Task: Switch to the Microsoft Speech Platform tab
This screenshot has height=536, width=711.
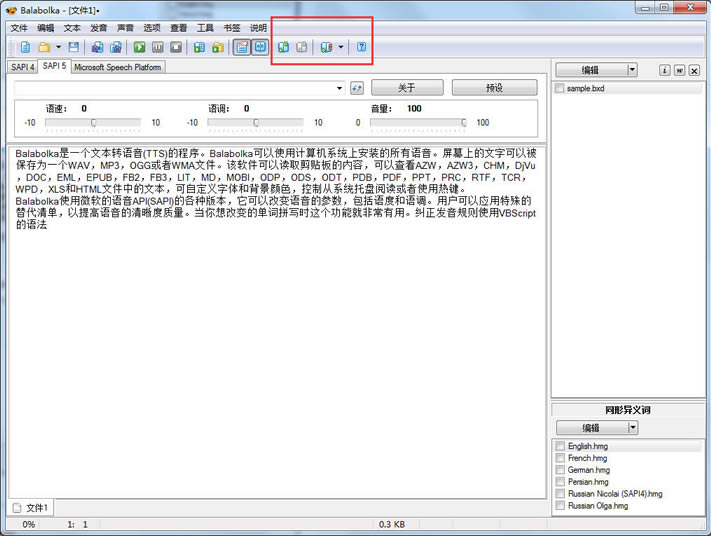Action: [x=118, y=67]
